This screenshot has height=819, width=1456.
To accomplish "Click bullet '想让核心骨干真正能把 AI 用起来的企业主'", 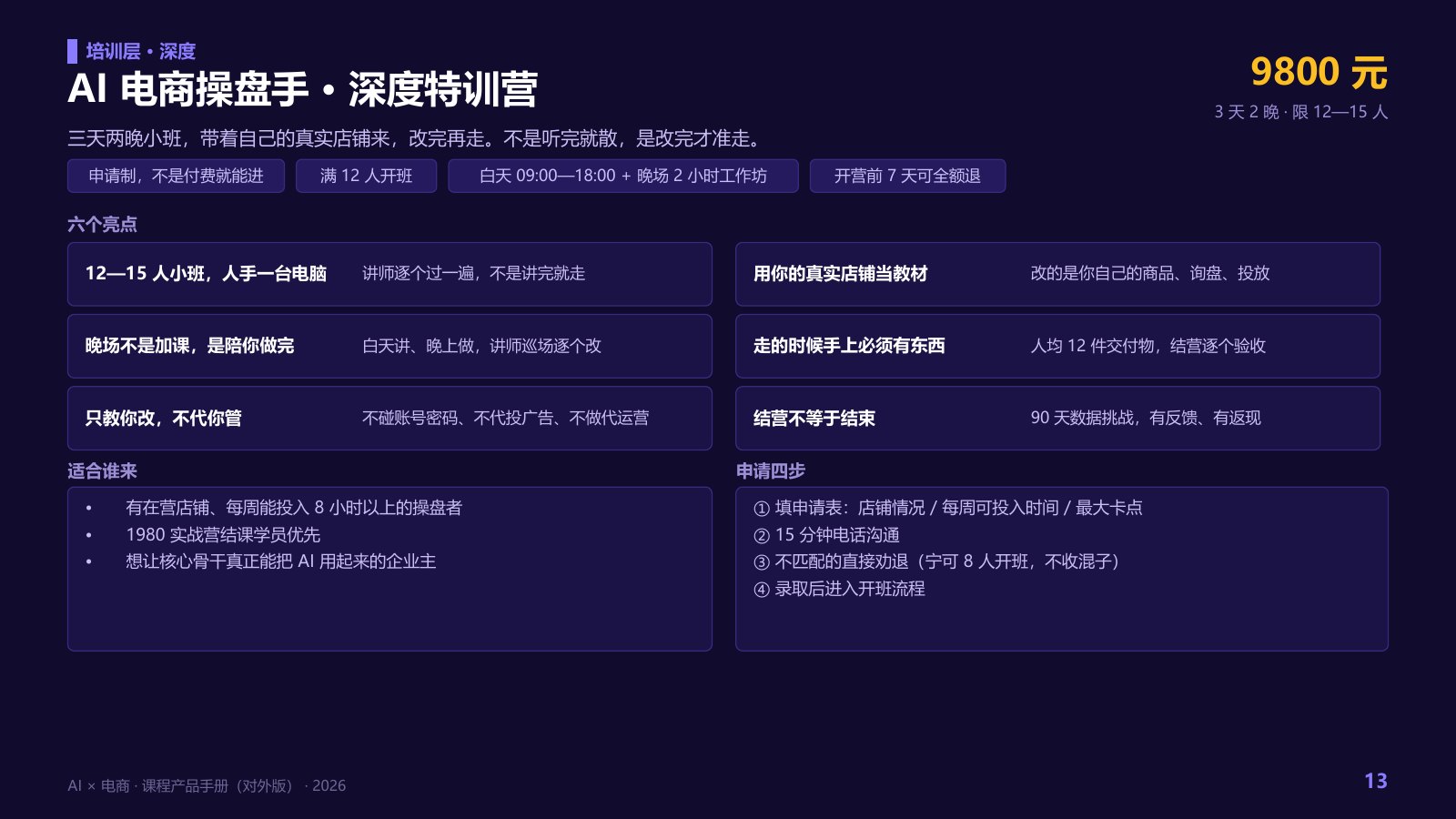I will tap(280, 561).
